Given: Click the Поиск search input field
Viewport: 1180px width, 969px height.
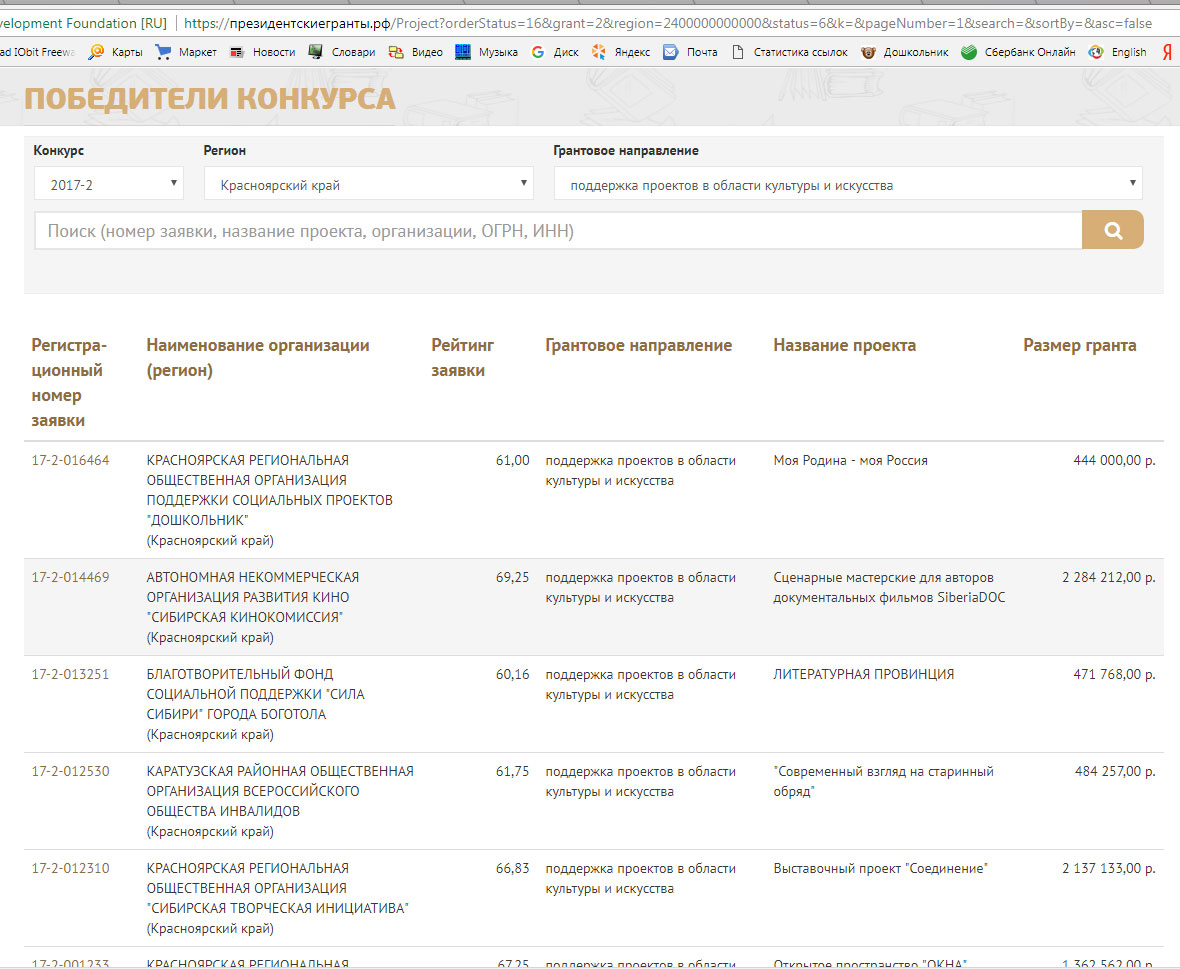Looking at the screenshot, I should click(x=558, y=230).
